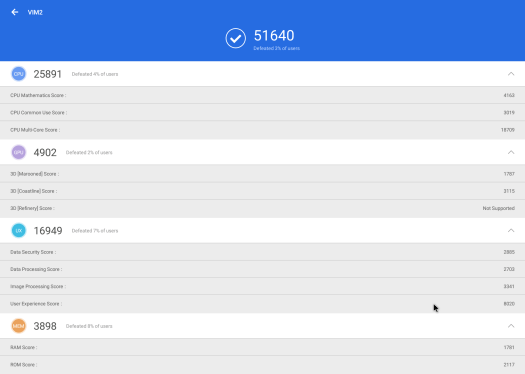
Task: Click the MEM score 3898
Action: [45, 326]
